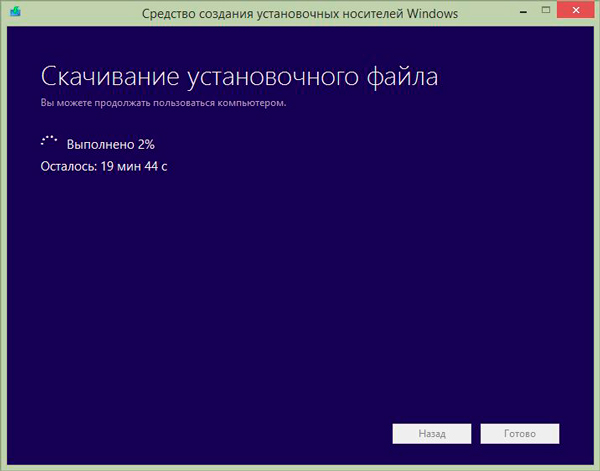Viewport: 600px width, 471px height.
Task: Maximize the media creation tool window
Action: pos(546,11)
